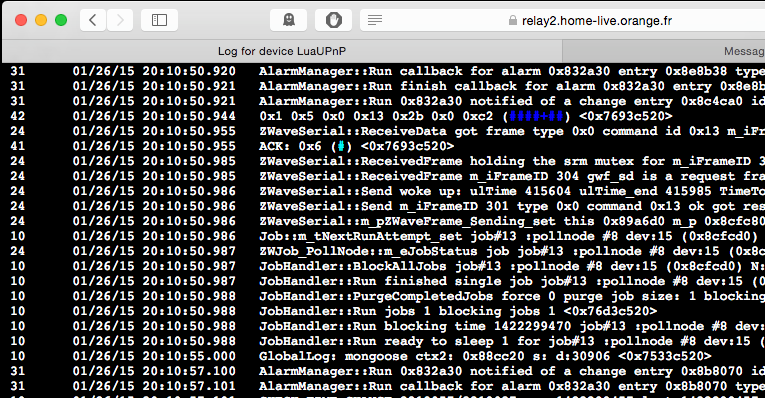Select the log text 'AlarmManager::Run finish callback'

tap(388, 86)
